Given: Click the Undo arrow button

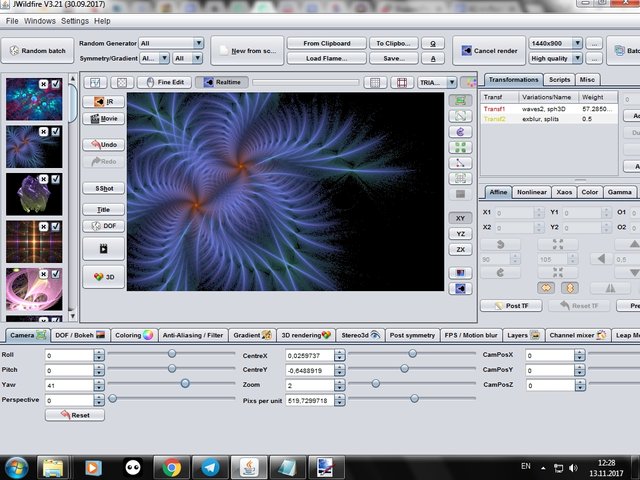Looking at the screenshot, I should point(103,145).
